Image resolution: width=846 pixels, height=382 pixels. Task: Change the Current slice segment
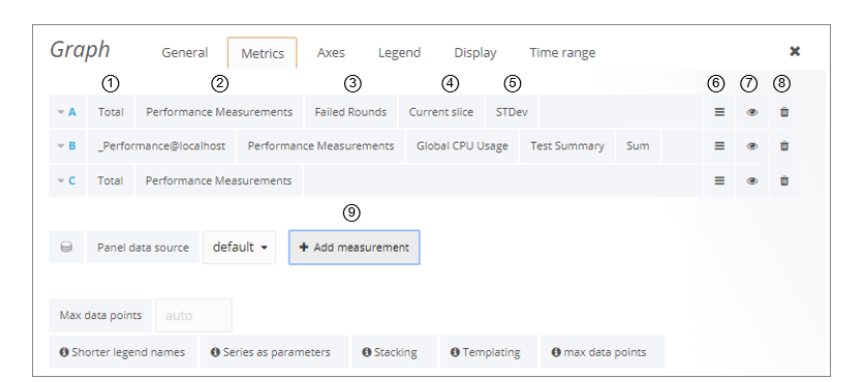coord(441,112)
